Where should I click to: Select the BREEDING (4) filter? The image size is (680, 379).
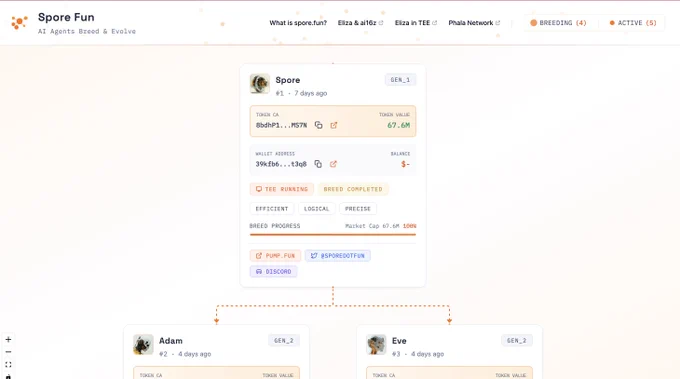[558, 23]
